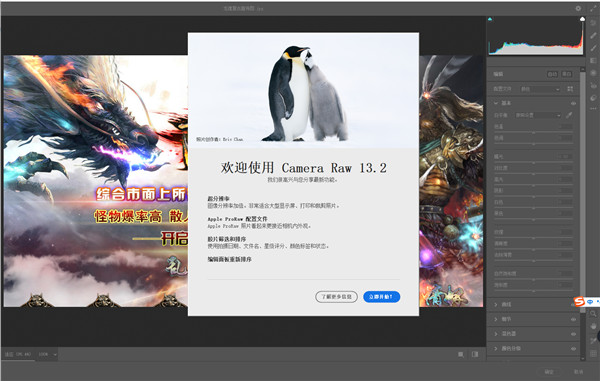This screenshot has width=600, height=381.
Task: Click the Sogou input method icon
Action: (x=579, y=301)
